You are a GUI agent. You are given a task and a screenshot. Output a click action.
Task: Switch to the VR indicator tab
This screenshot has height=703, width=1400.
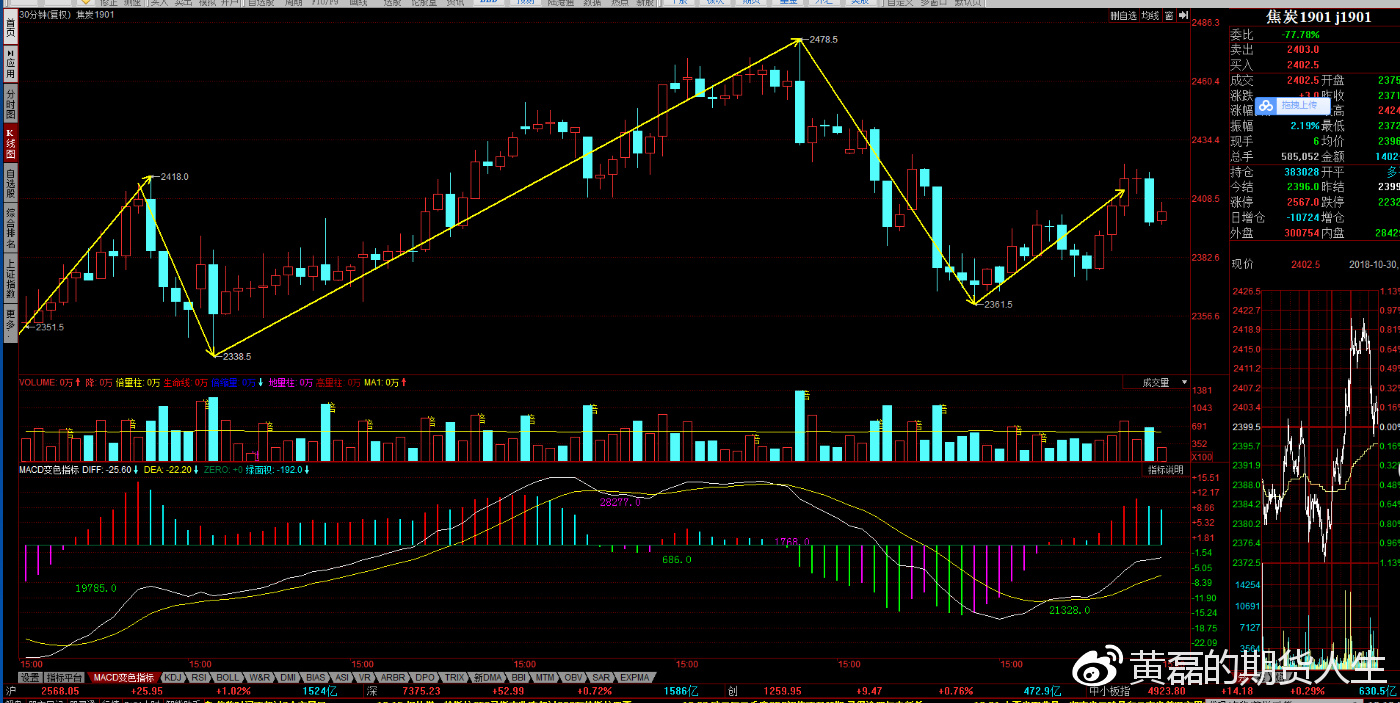(365, 677)
